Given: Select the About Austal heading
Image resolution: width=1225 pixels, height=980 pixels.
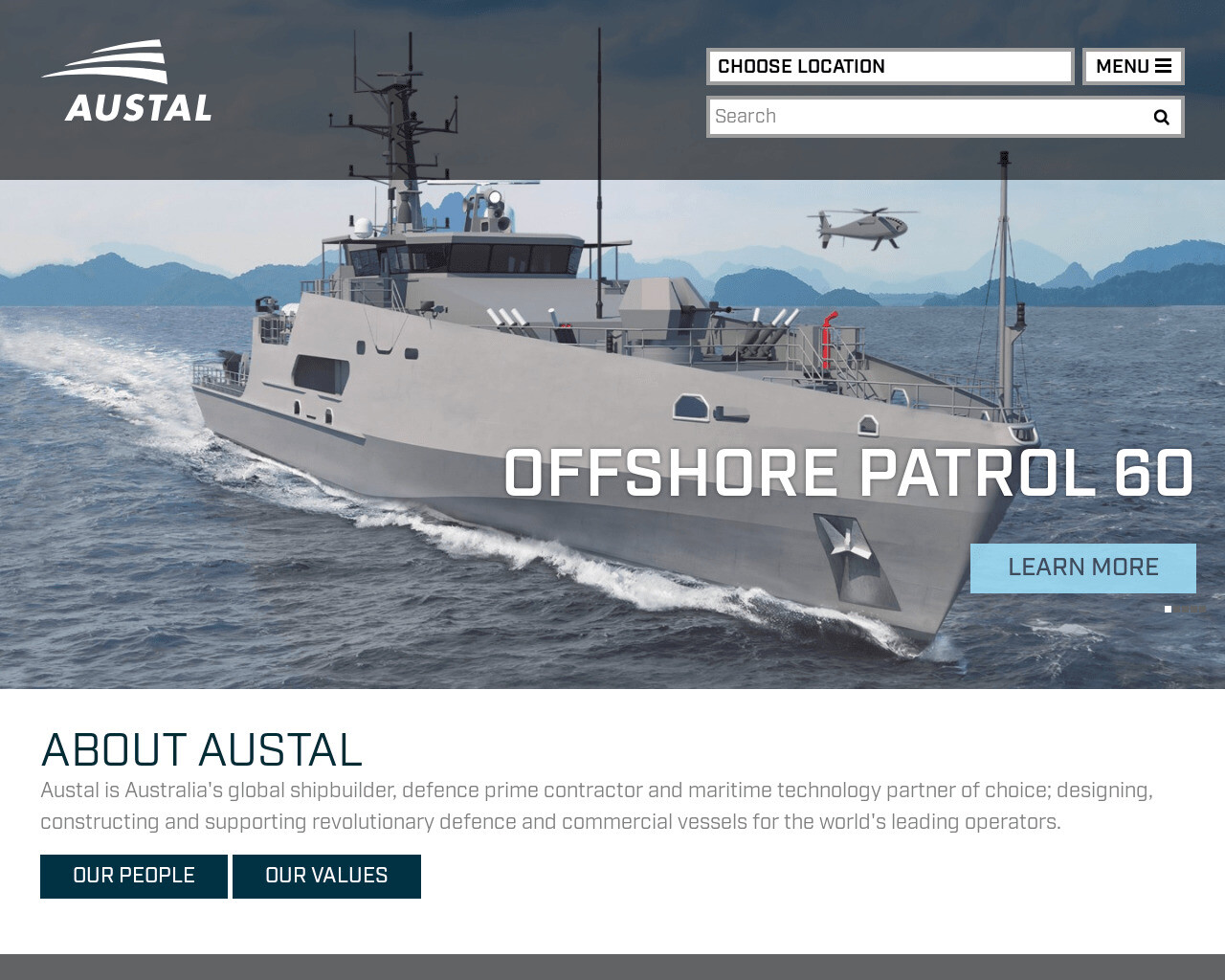Looking at the screenshot, I should [x=202, y=749].
